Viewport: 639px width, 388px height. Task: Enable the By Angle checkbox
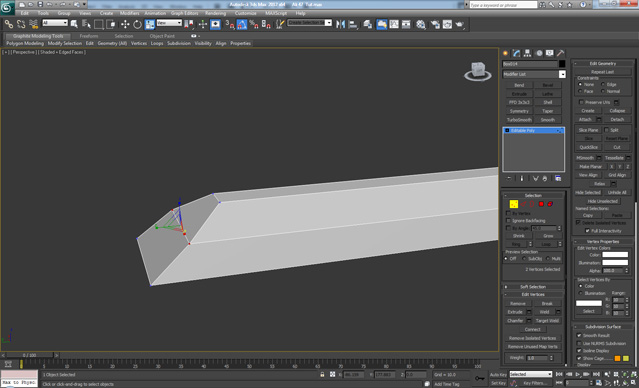(x=508, y=228)
